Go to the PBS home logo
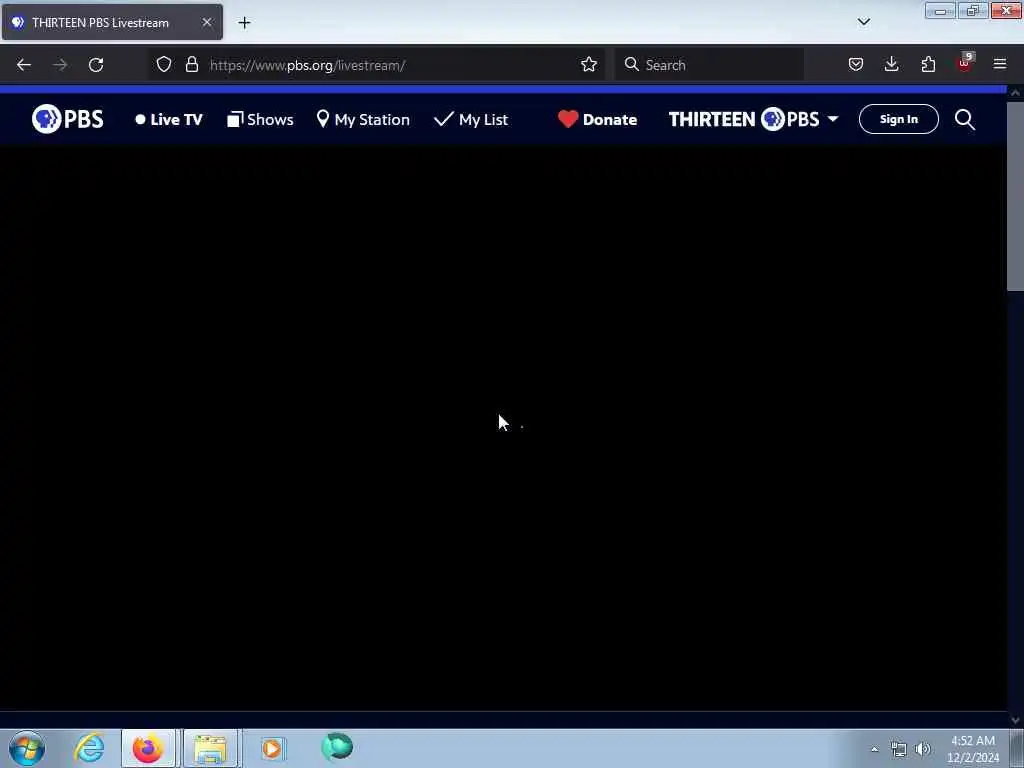 click(x=68, y=119)
